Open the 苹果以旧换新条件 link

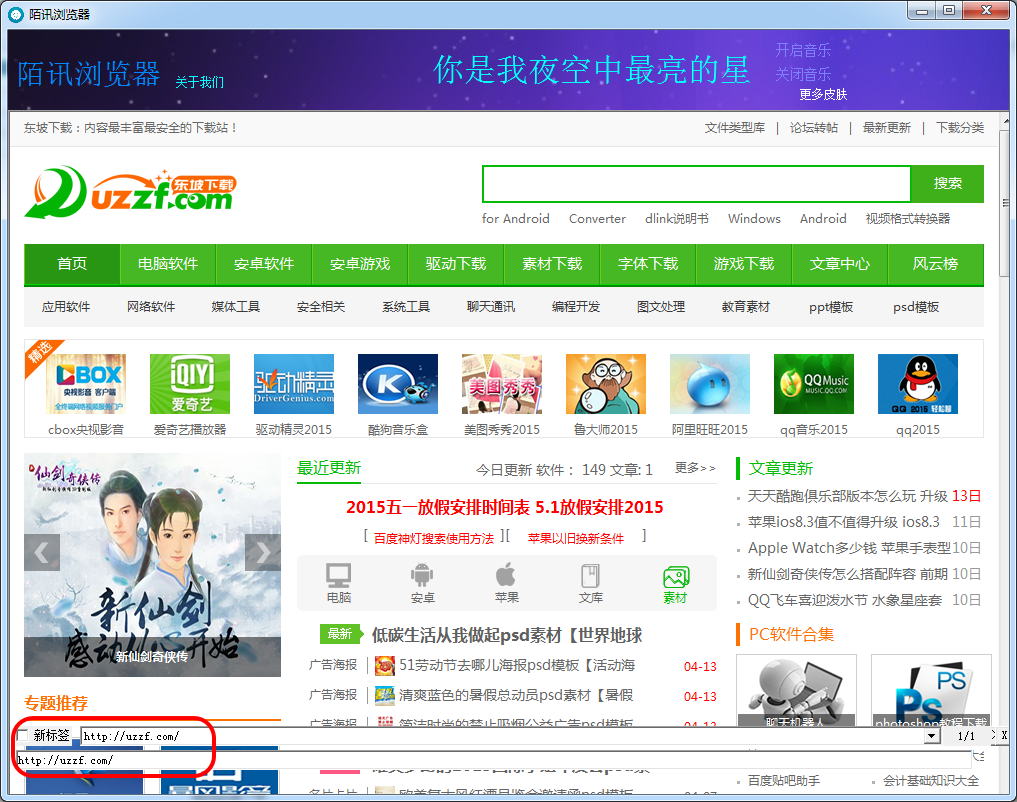click(x=576, y=538)
